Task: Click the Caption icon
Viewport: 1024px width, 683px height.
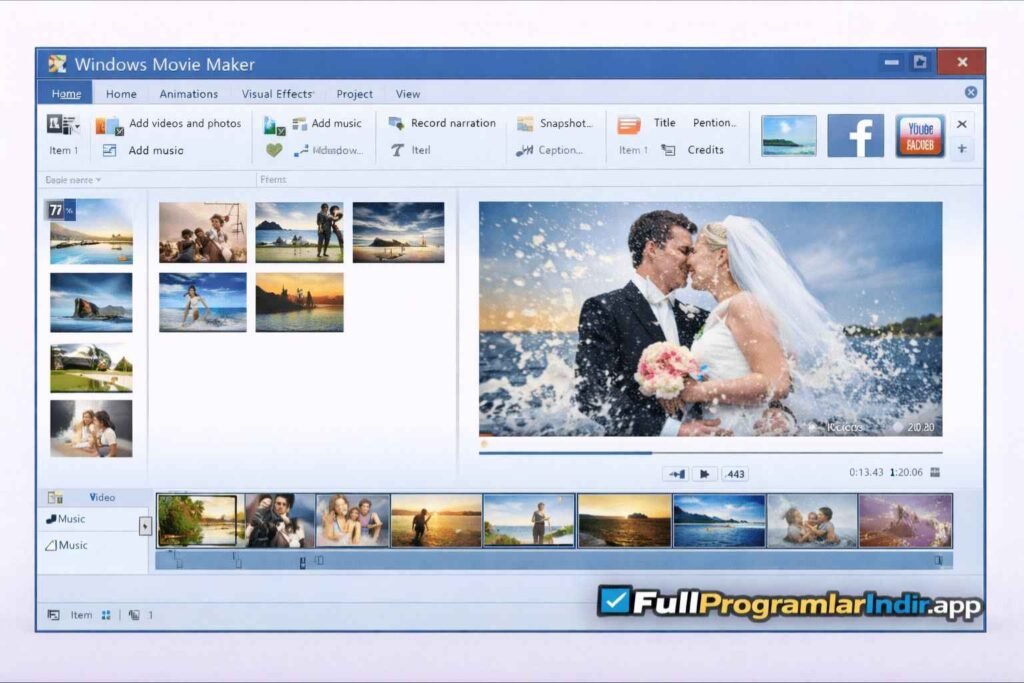Action: [x=524, y=150]
